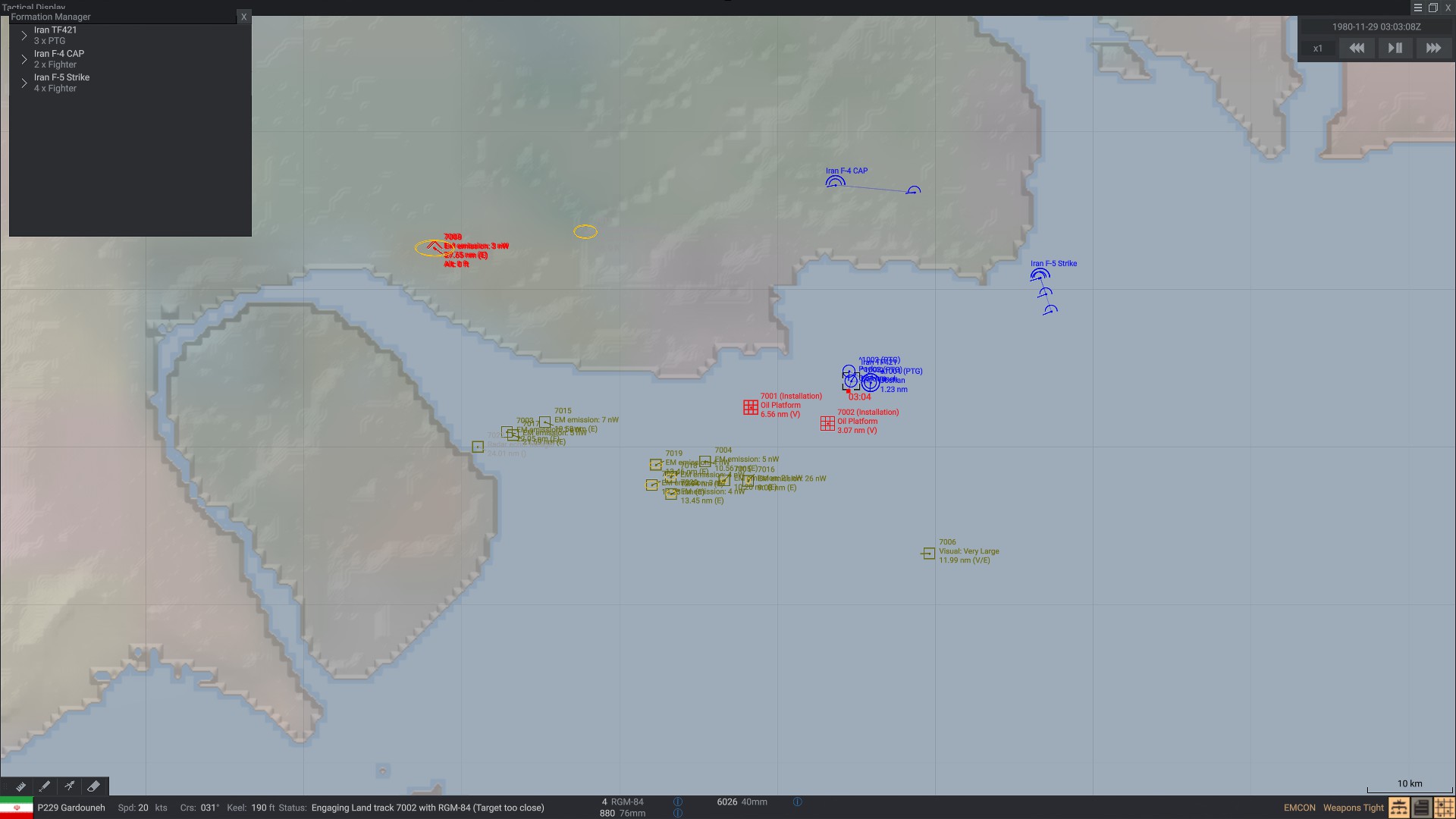1456x819 pixels.
Task: Toggle the tactical grid display icon
Action: point(1444,808)
